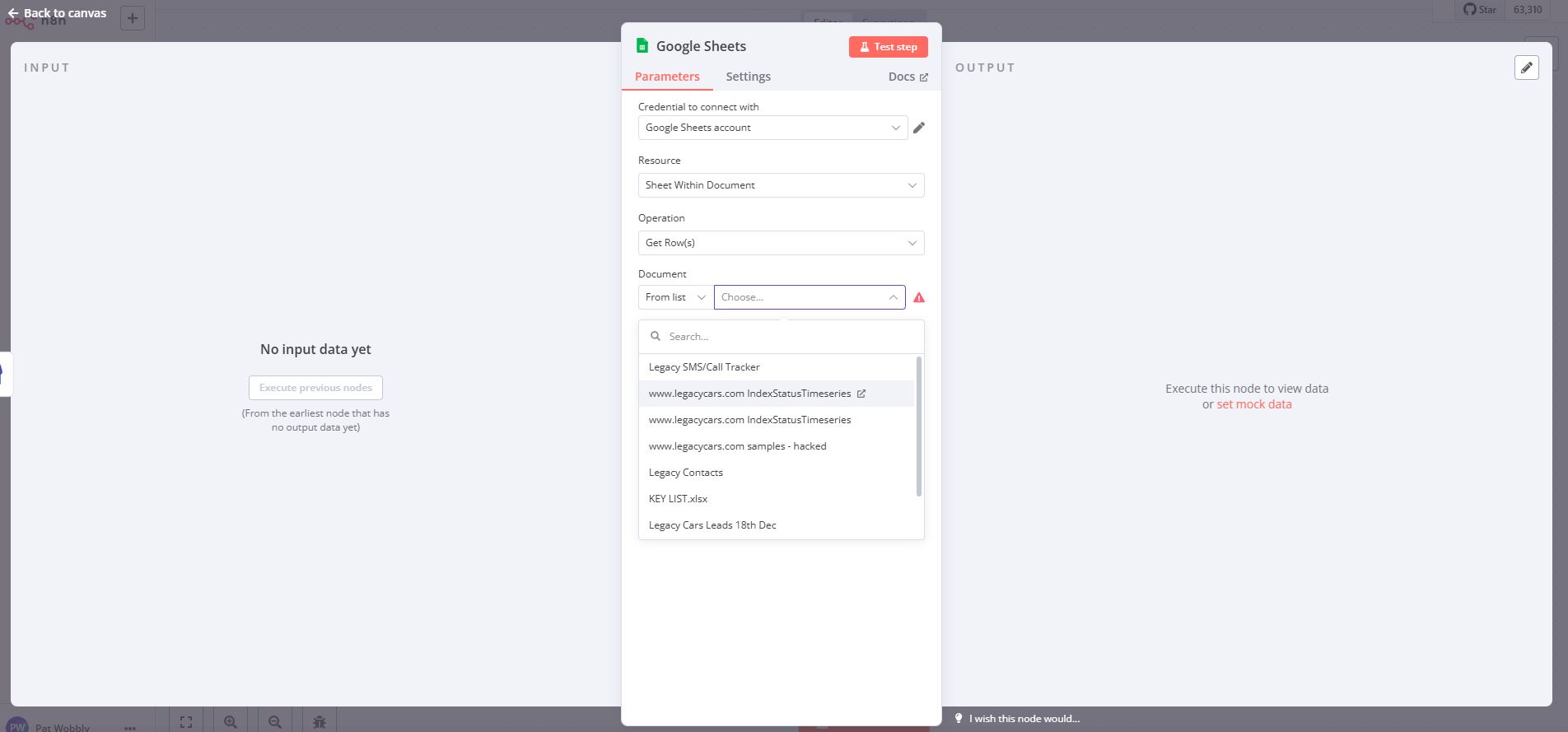The height and width of the screenshot is (732, 1568).
Task: Run the node with Test step
Action: click(888, 47)
